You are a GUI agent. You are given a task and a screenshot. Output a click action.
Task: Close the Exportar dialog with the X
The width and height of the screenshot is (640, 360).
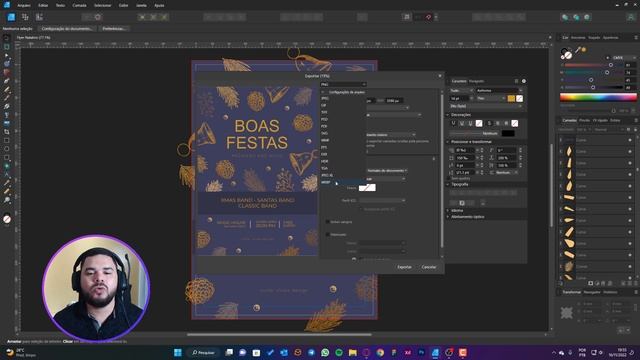click(440, 76)
